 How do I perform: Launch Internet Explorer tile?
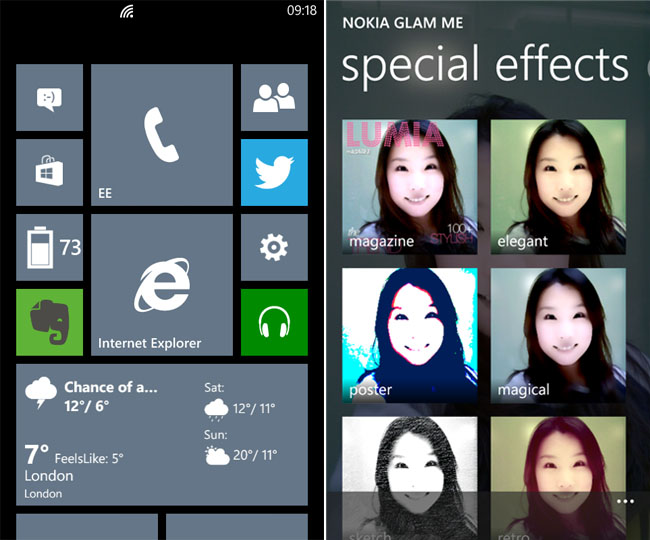point(162,285)
